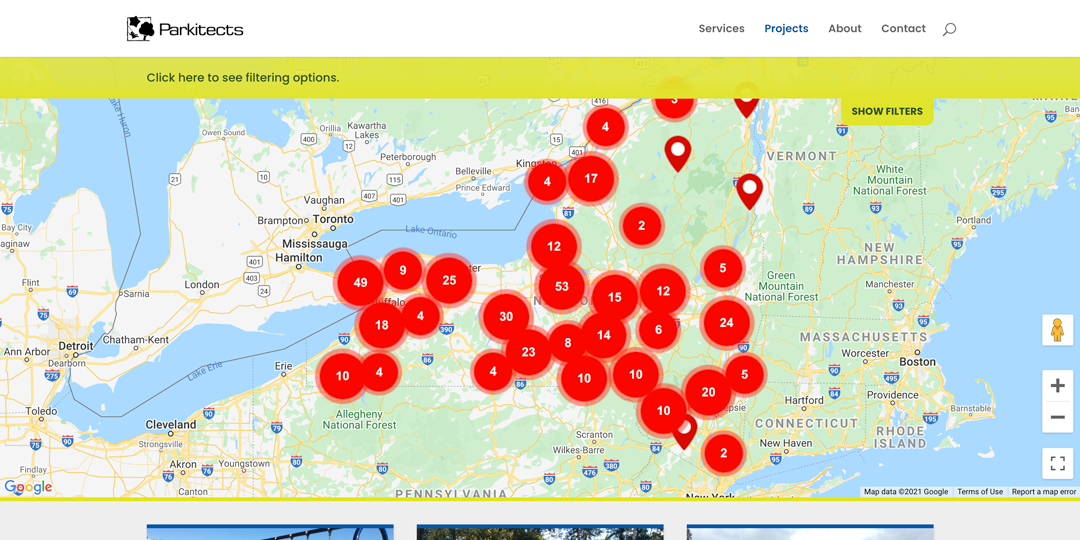Open the Services menu item

[721, 29]
